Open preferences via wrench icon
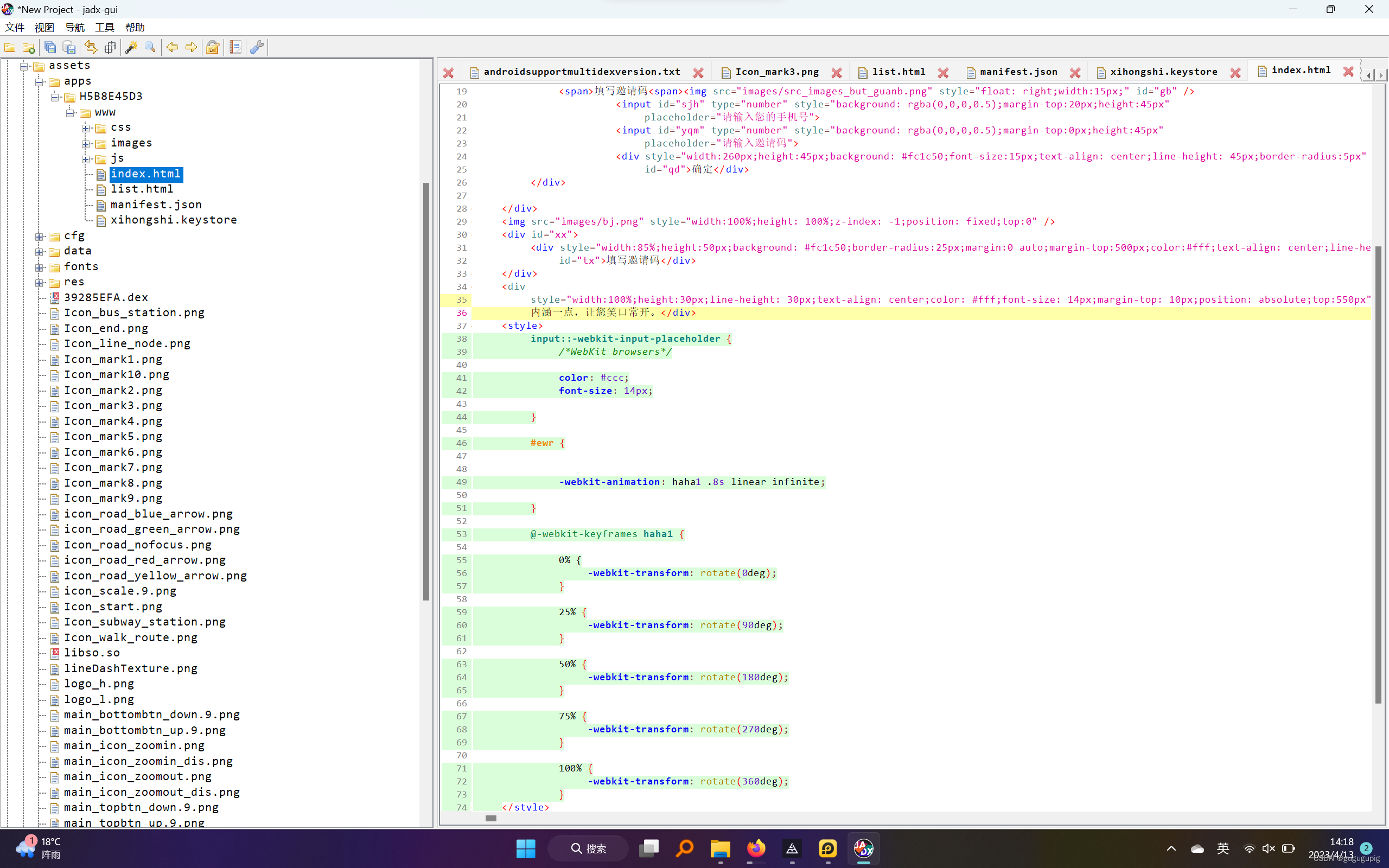This screenshot has height=868, width=1389. point(257,47)
